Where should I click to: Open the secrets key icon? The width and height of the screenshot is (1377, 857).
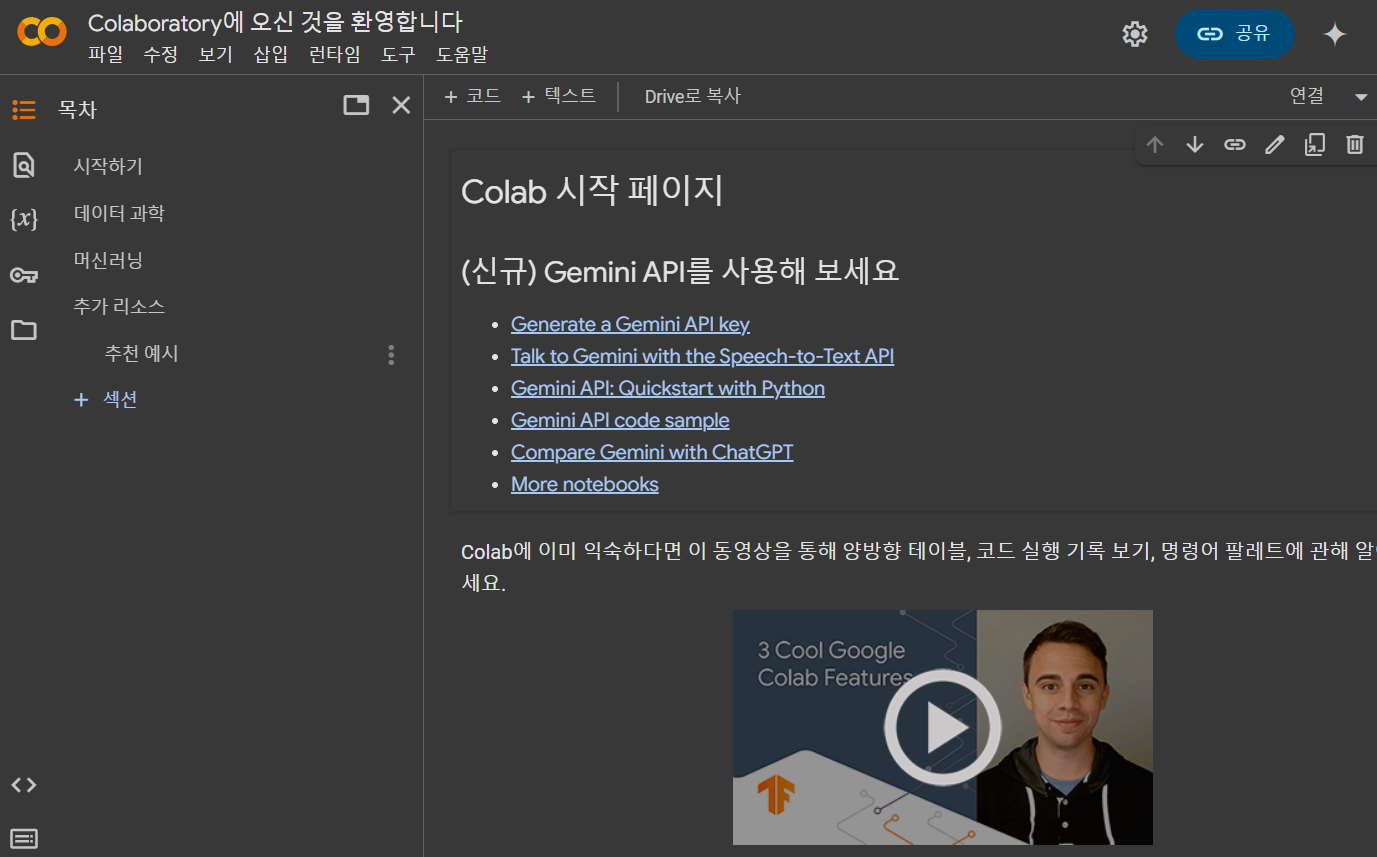tap(24, 275)
